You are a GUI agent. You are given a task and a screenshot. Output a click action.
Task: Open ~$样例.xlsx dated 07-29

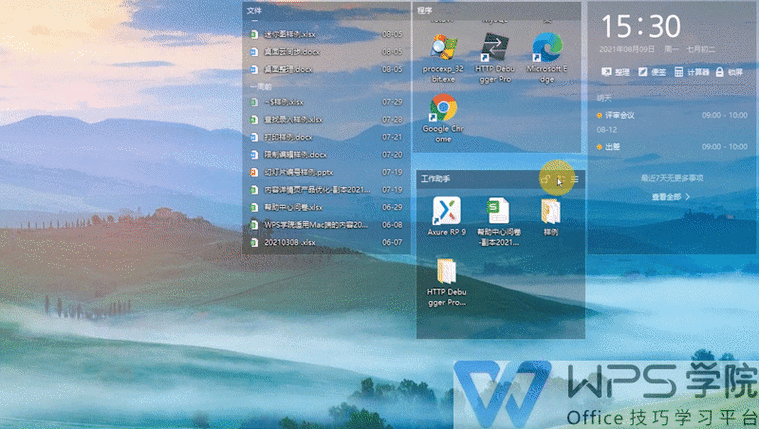tap(326, 102)
